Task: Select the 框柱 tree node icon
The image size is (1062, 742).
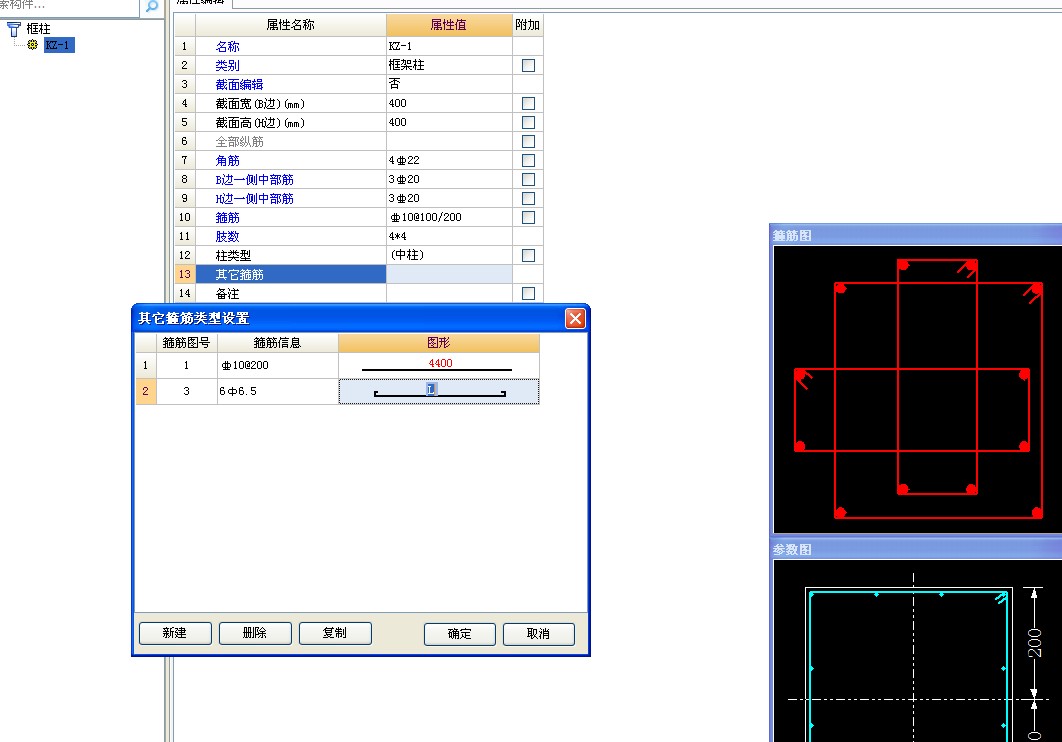Action: tap(14, 28)
